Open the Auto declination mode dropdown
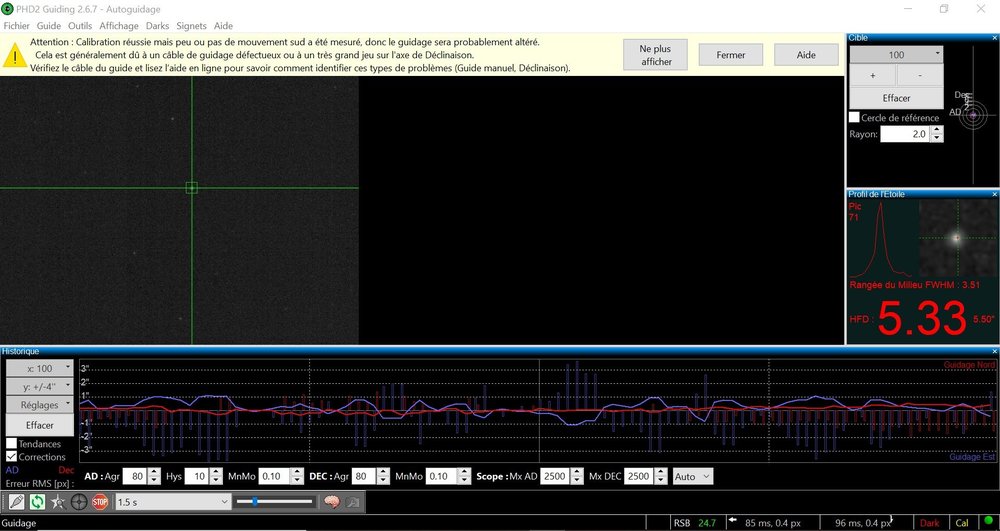The width and height of the screenshot is (1000, 531). coord(693,476)
